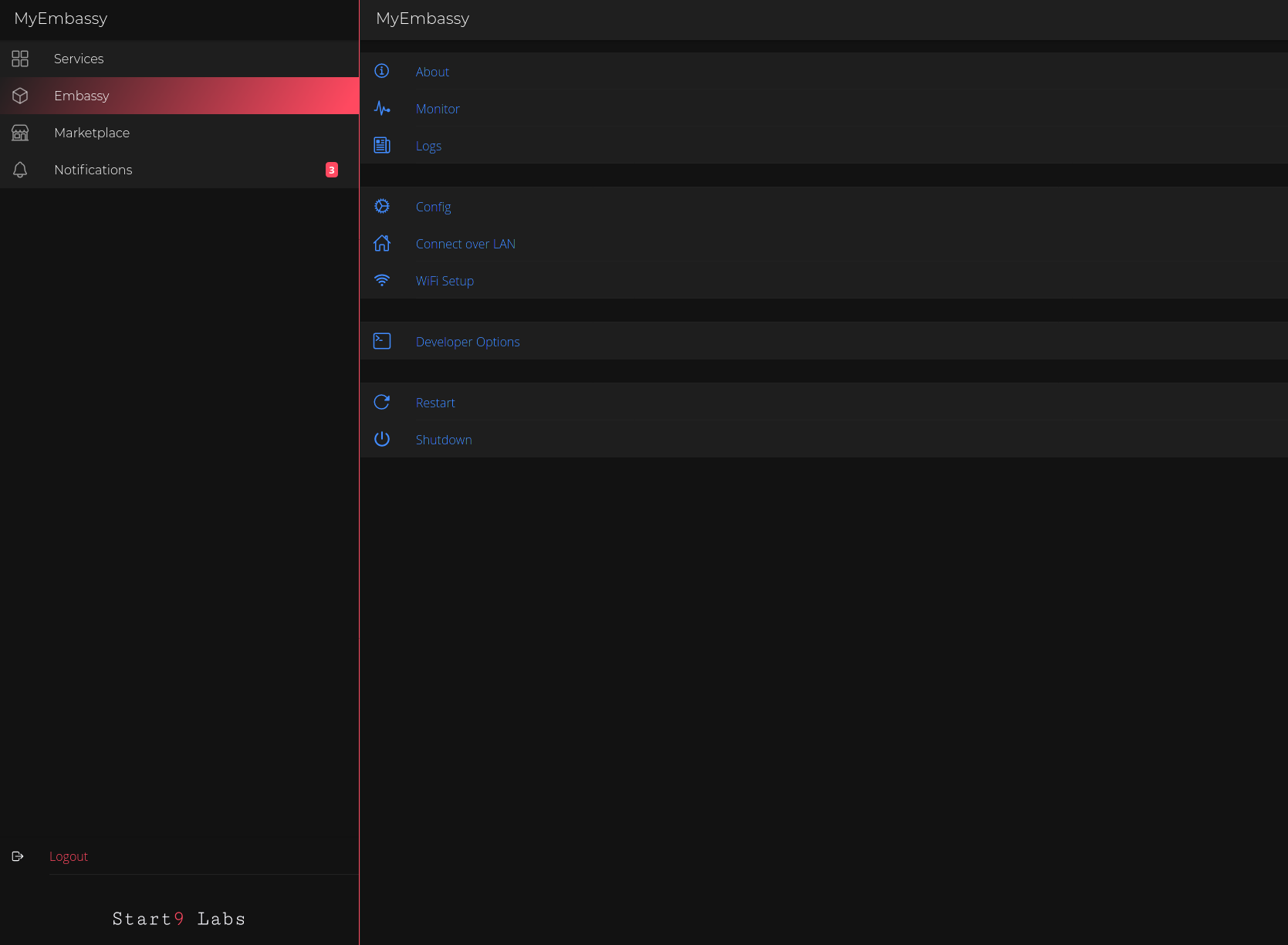Click the house icon for LAN connection
This screenshot has height=945, width=1288.
click(x=382, y=243)
